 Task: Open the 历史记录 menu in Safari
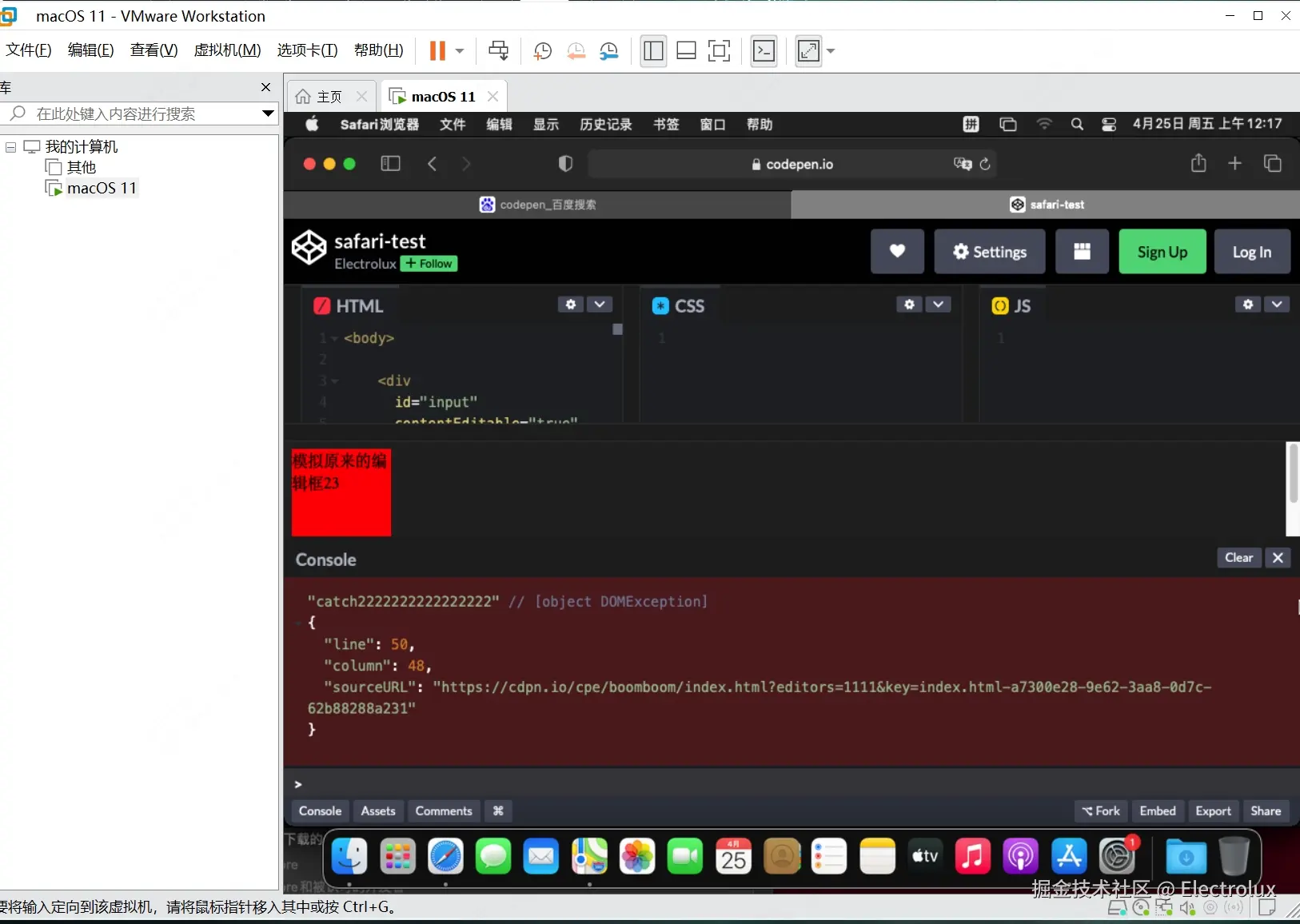pos(605,124)
